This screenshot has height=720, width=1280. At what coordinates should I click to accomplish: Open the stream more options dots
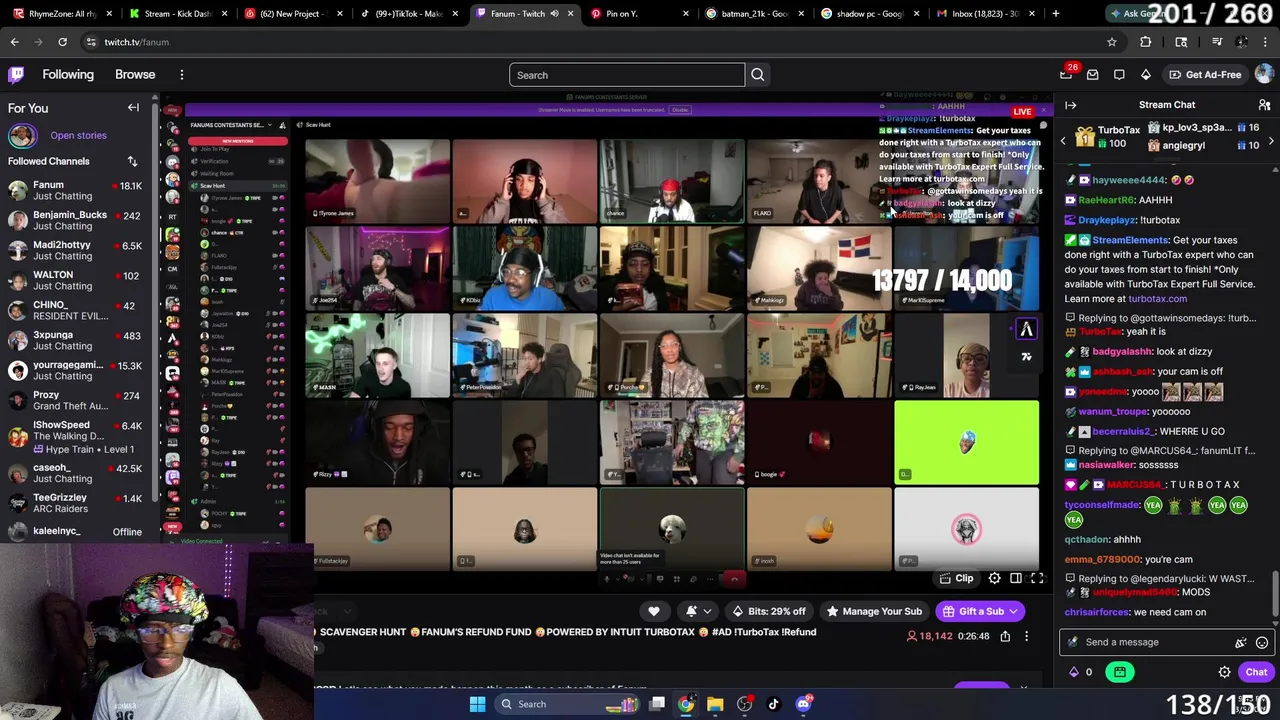(1026, 636)
